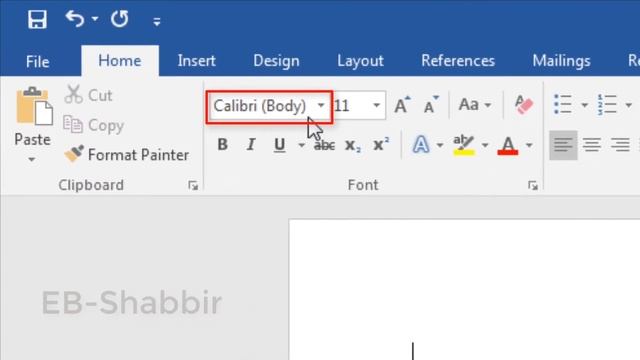Screen dimensions: 640x360
Task: Decrease font size with Shrink Font
Action: point(430,105)
